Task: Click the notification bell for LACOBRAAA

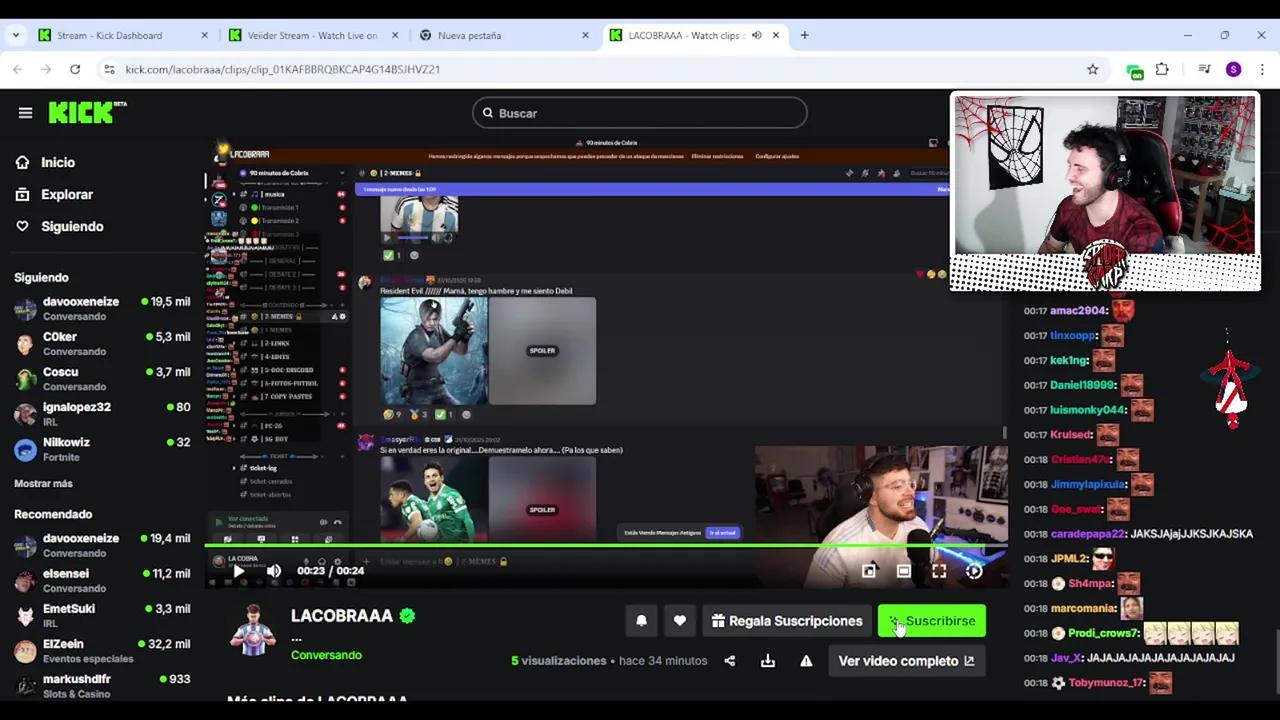Action: (x=641, y=621)
